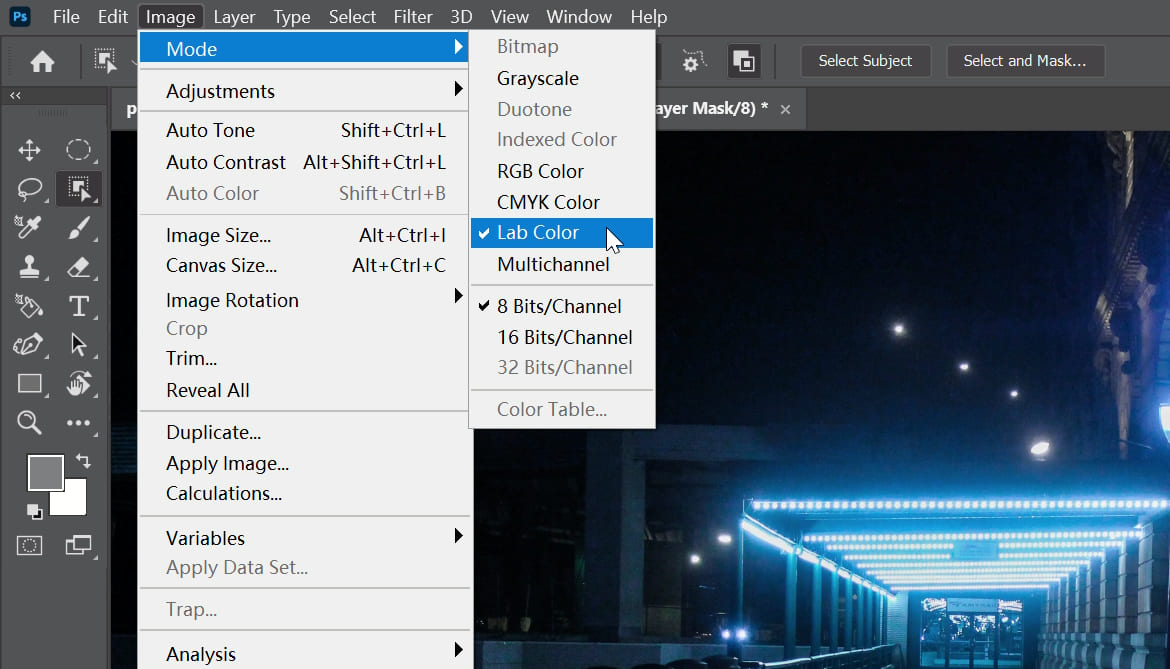Click the Zoom magnifier tool

pos(29,422)
